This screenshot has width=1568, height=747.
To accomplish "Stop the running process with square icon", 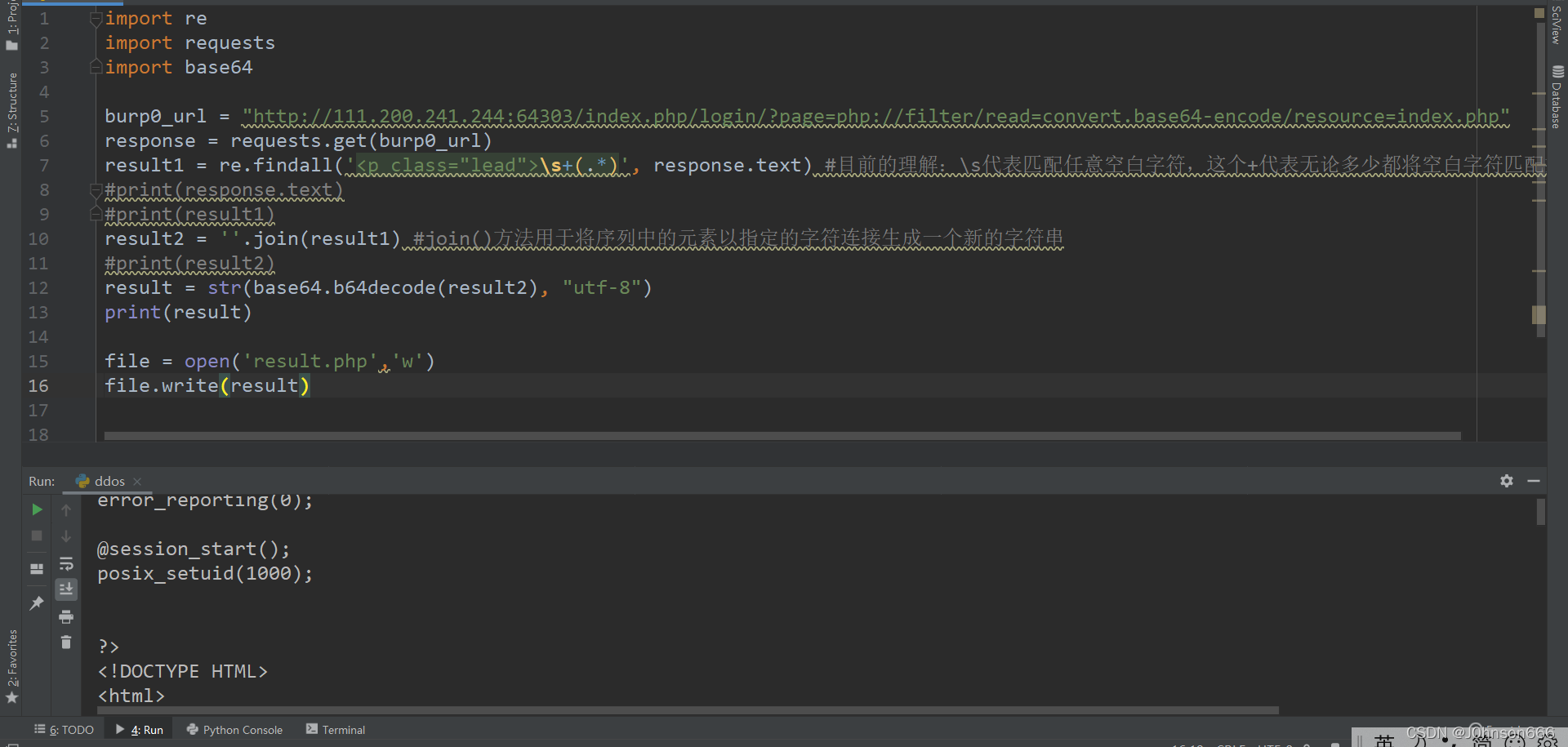I will [x=37, y=536].
